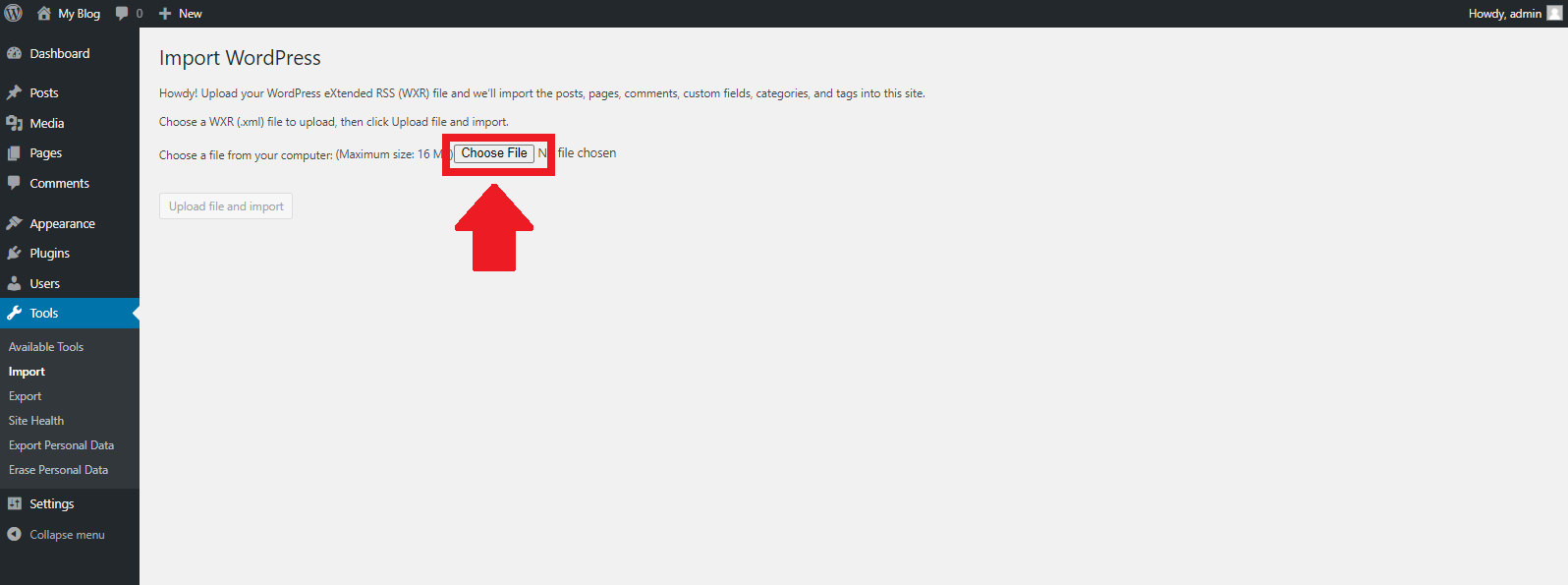Go to Export under Tools
This screenshot has height=585, width=1568.
coord(26,396)
